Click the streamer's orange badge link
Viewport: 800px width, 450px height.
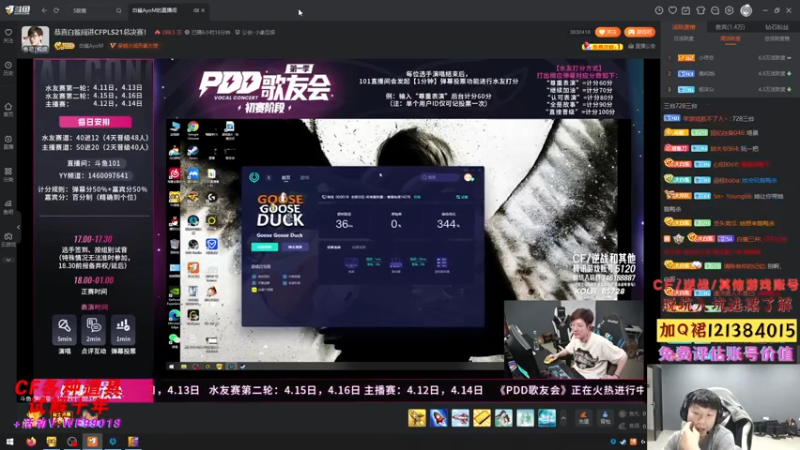click(134, 46)
